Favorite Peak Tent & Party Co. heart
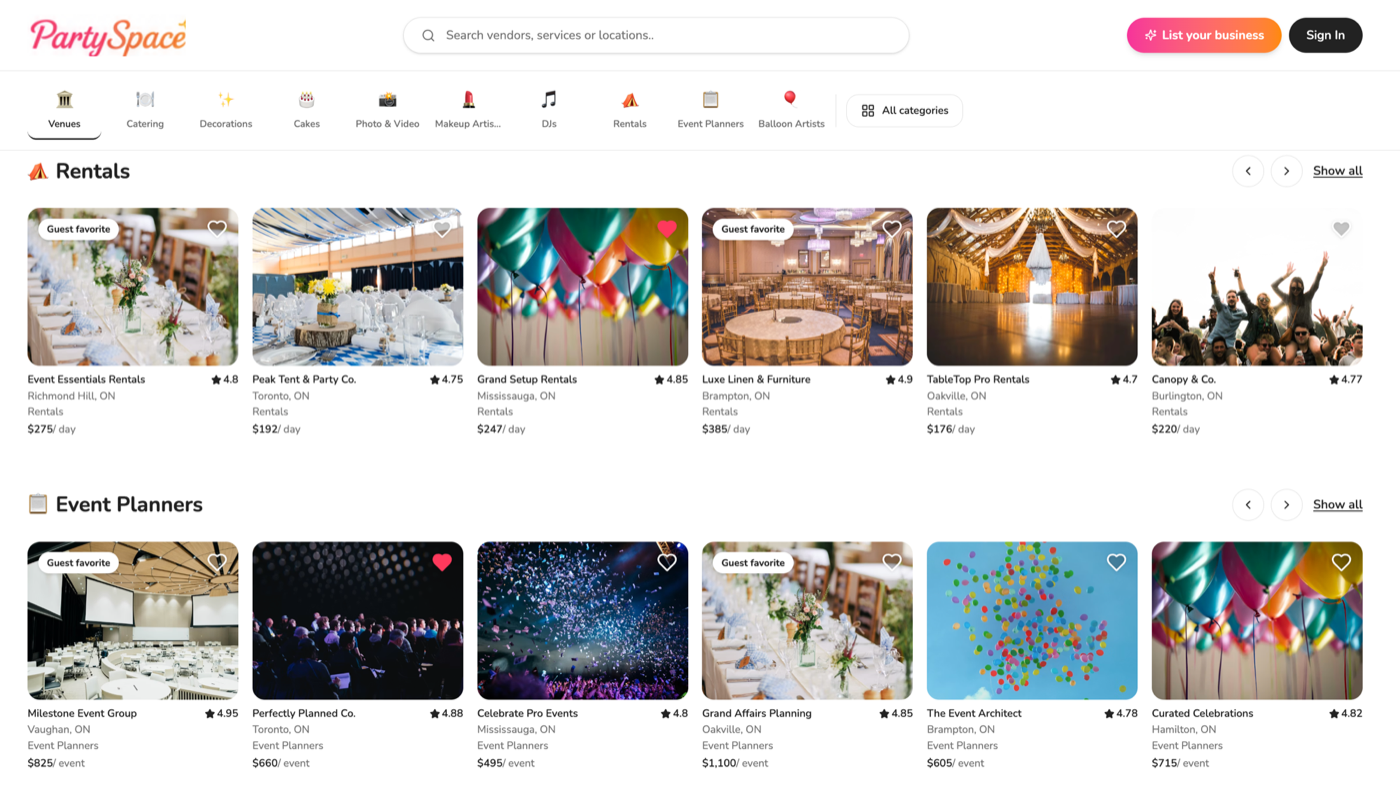Image resolution: width=1400 pixels, height=799 pixels. tap(442, 229)
